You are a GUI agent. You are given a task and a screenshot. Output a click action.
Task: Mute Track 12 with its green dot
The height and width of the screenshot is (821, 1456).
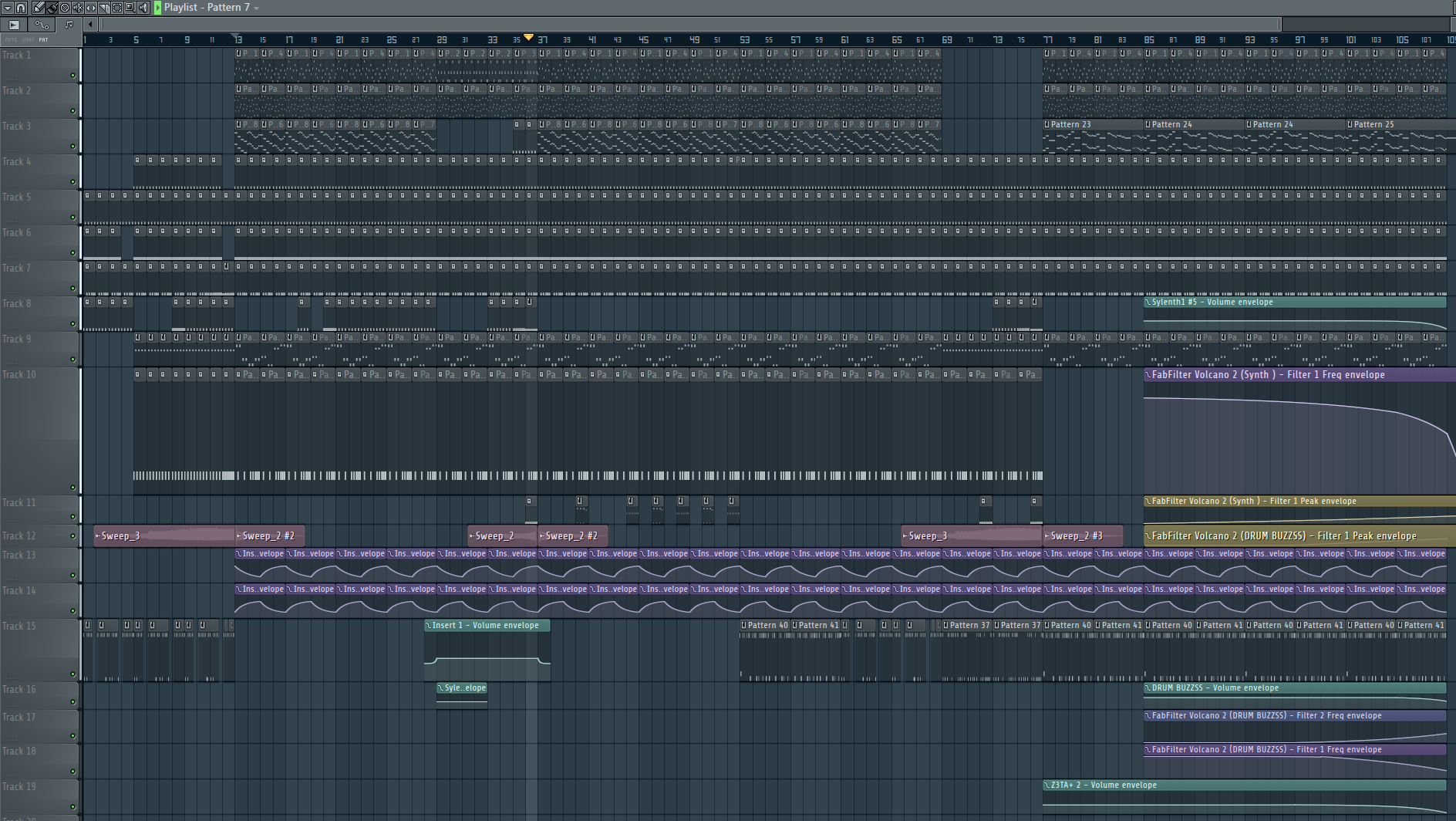coord(73,536)
